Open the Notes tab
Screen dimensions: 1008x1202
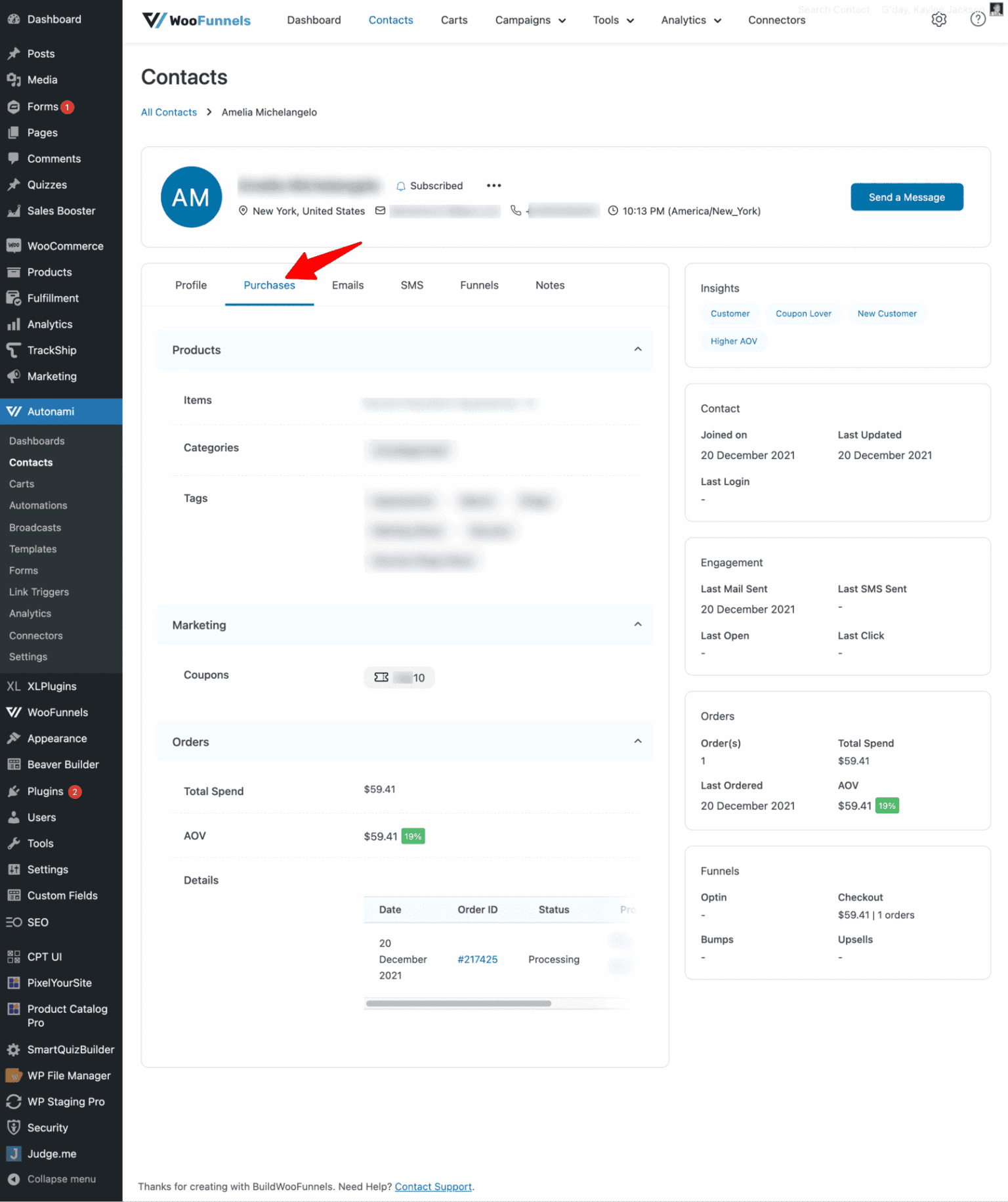[x=550, y=286]
